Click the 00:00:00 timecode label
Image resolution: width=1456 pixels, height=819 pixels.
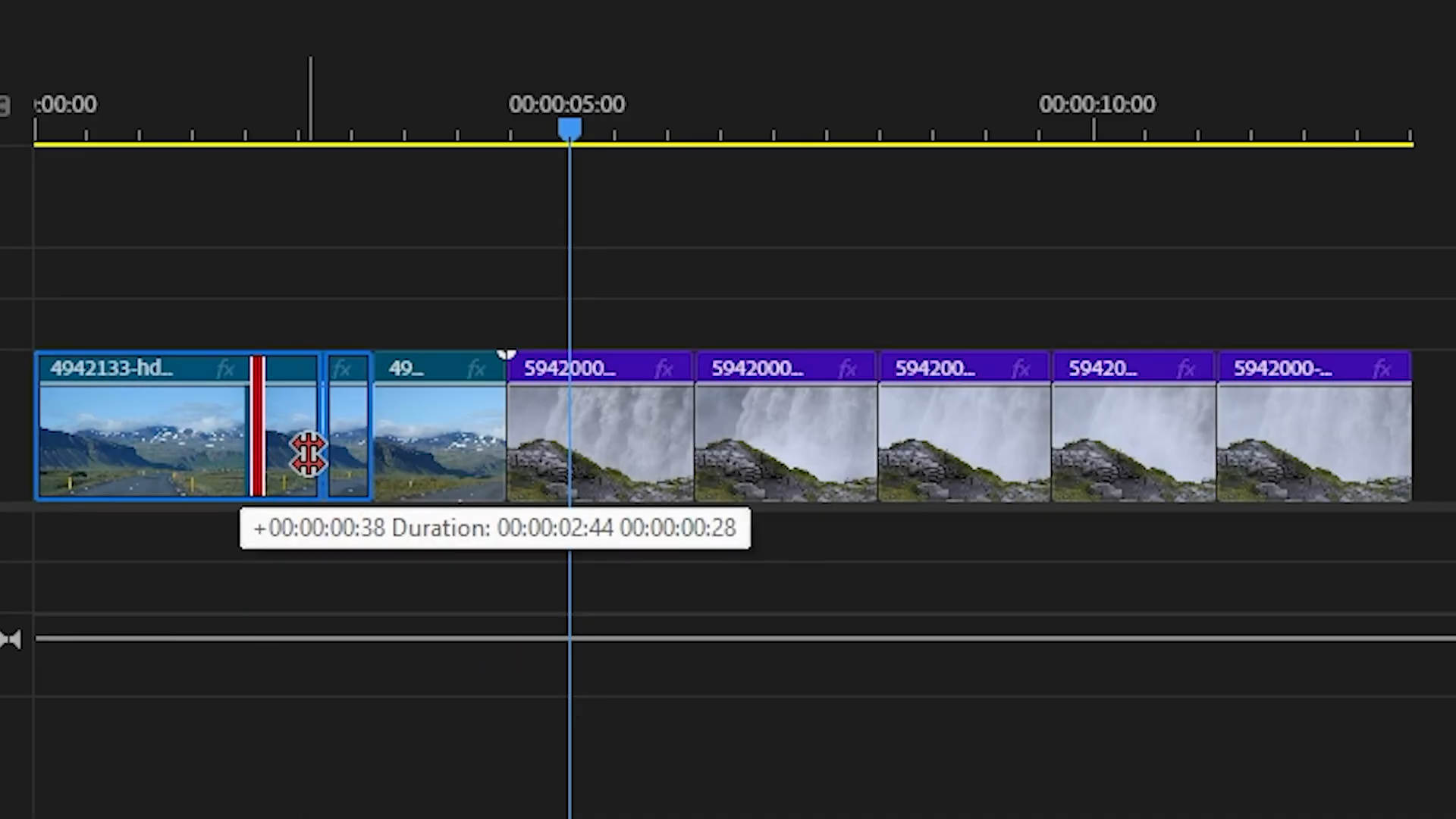point(65,104)
